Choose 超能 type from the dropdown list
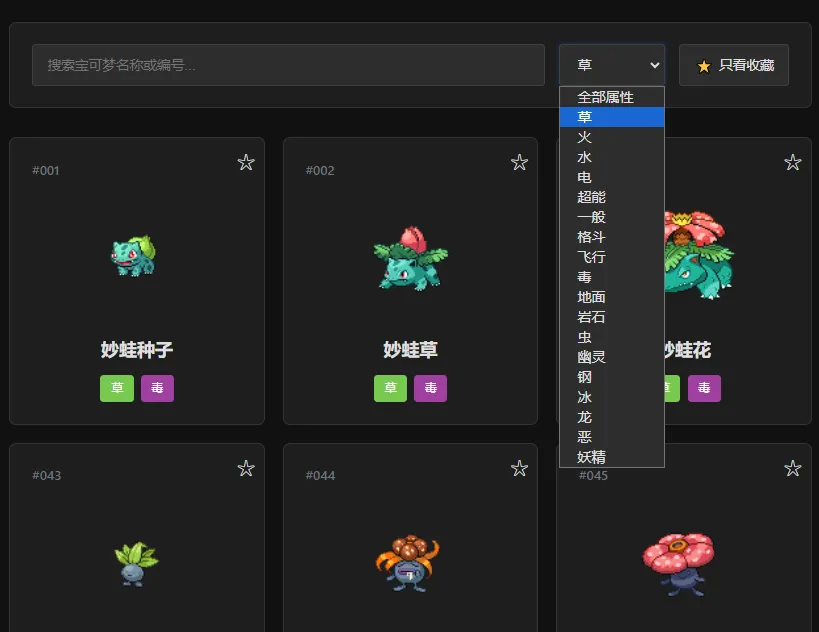 coord(612,197)
